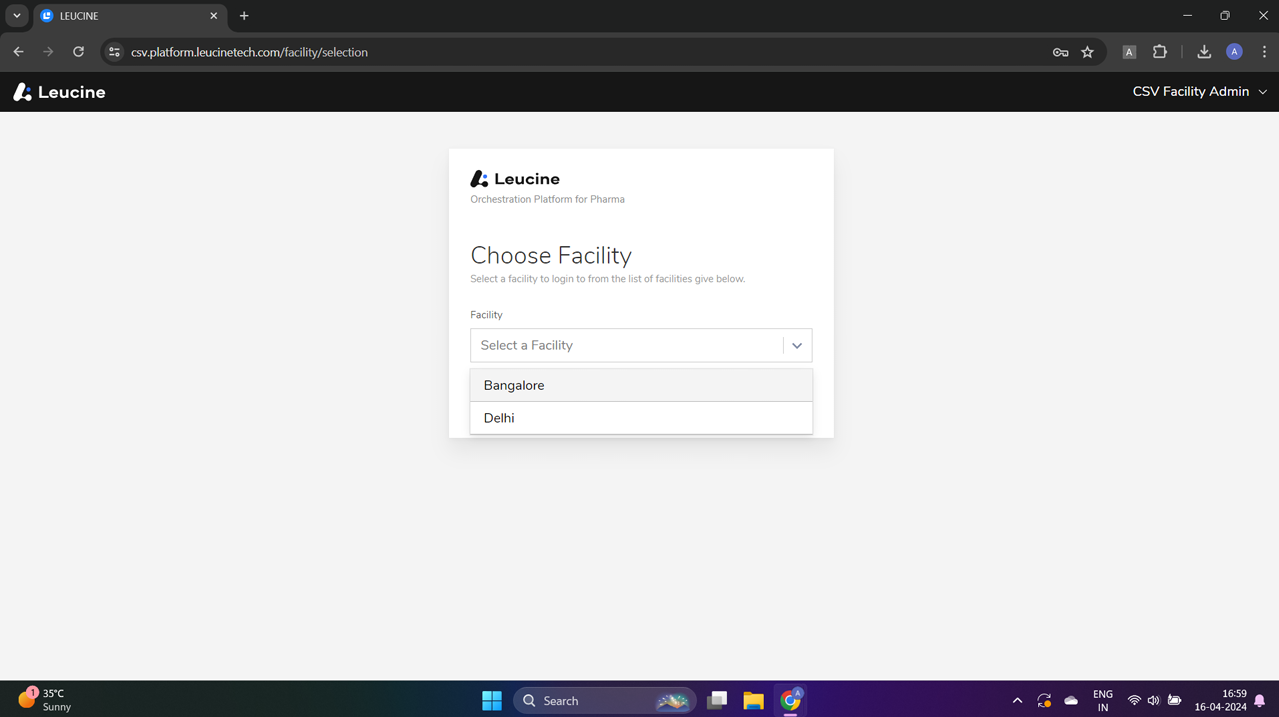The width and height of the screenshot is (1279, 717).
Task: Click the Facility field label
Action: [486, 315]
